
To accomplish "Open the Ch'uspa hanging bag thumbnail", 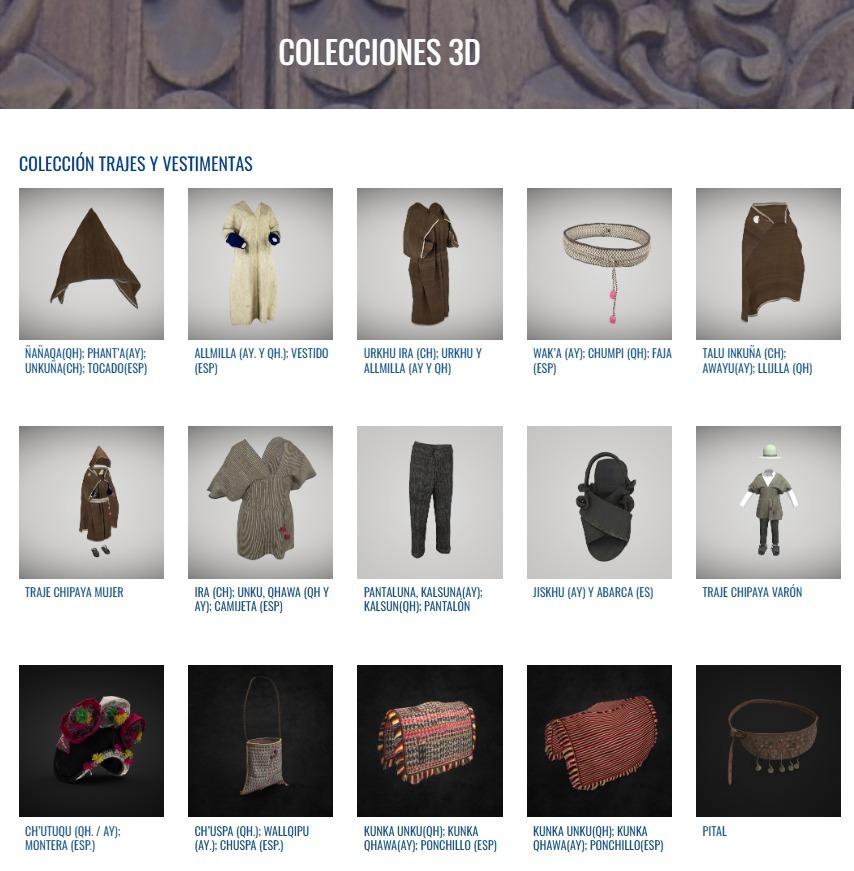I will tap(260, 740).
